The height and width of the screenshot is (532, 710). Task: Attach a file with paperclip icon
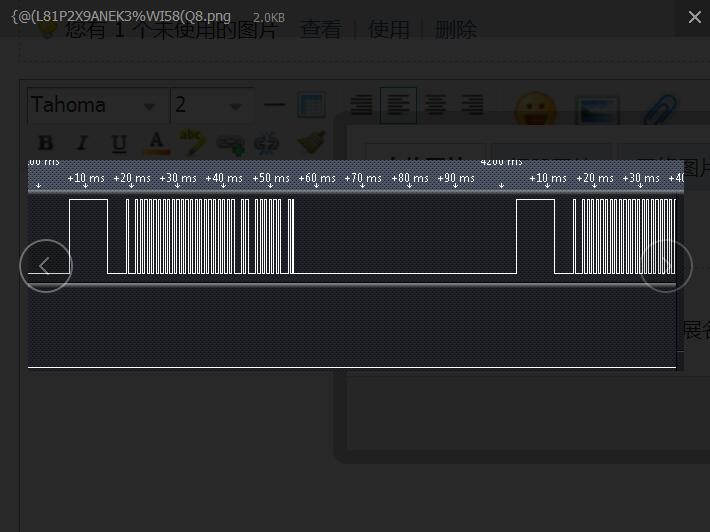tap(658, 110)
